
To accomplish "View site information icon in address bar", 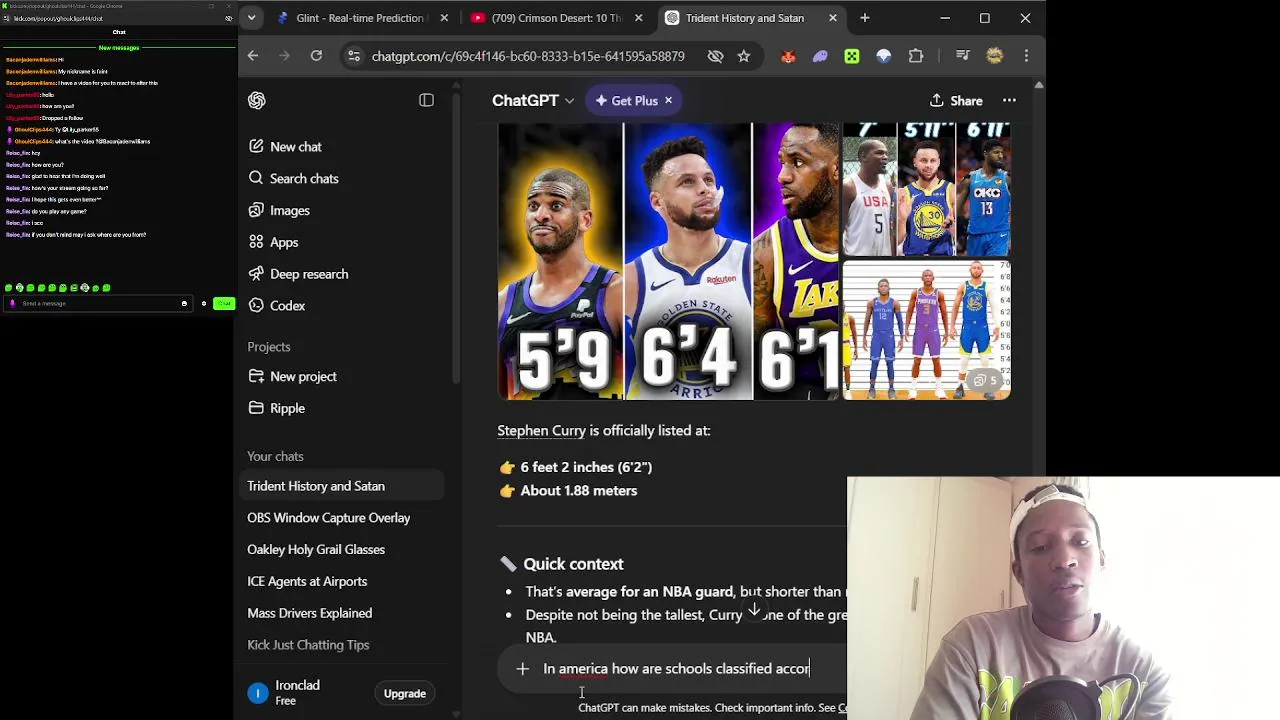I will 353,56.
